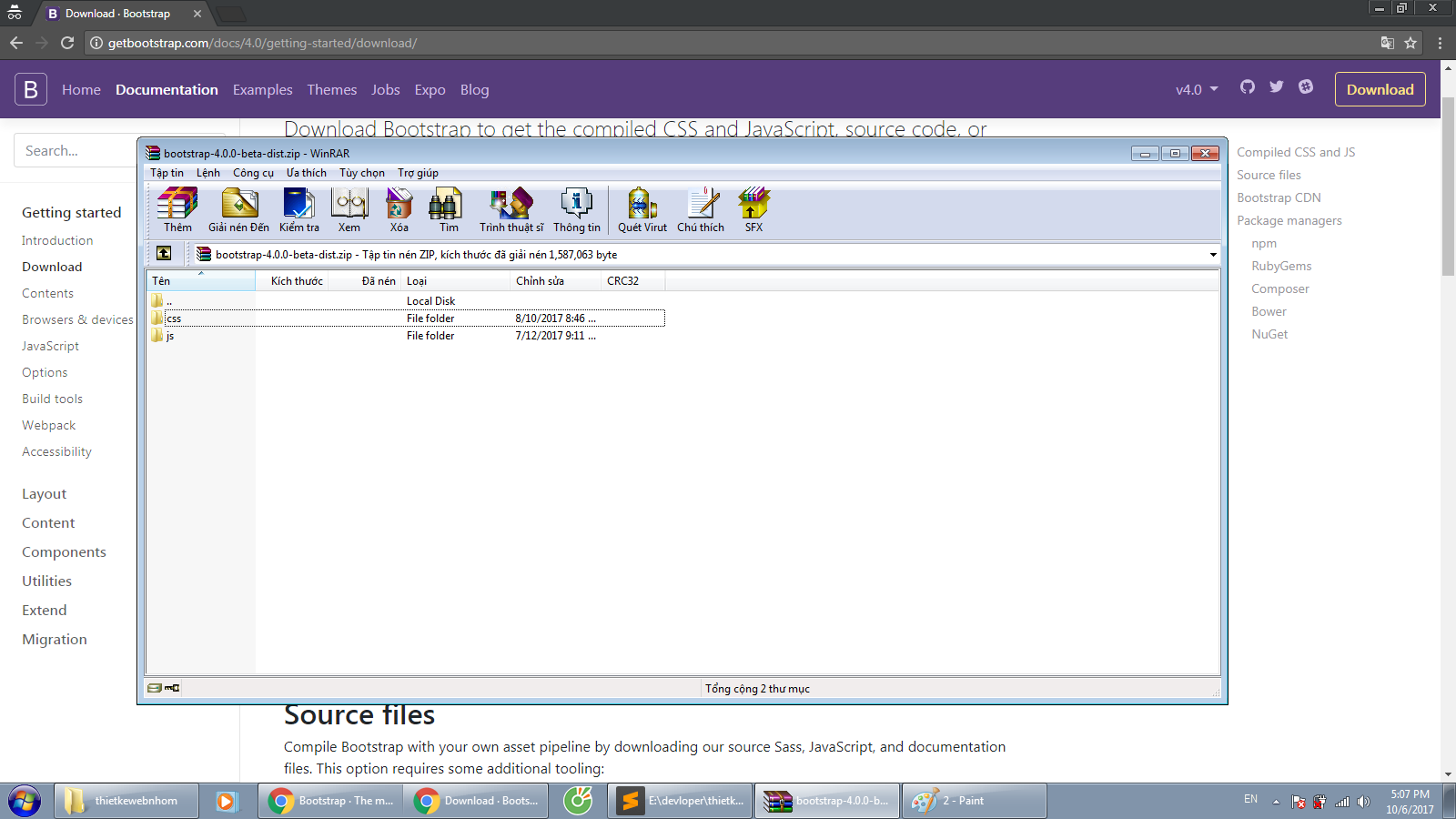Screen dimensions: 1456x819
Task: Go up one folder level in WinRAR
Action: [164, 254]
